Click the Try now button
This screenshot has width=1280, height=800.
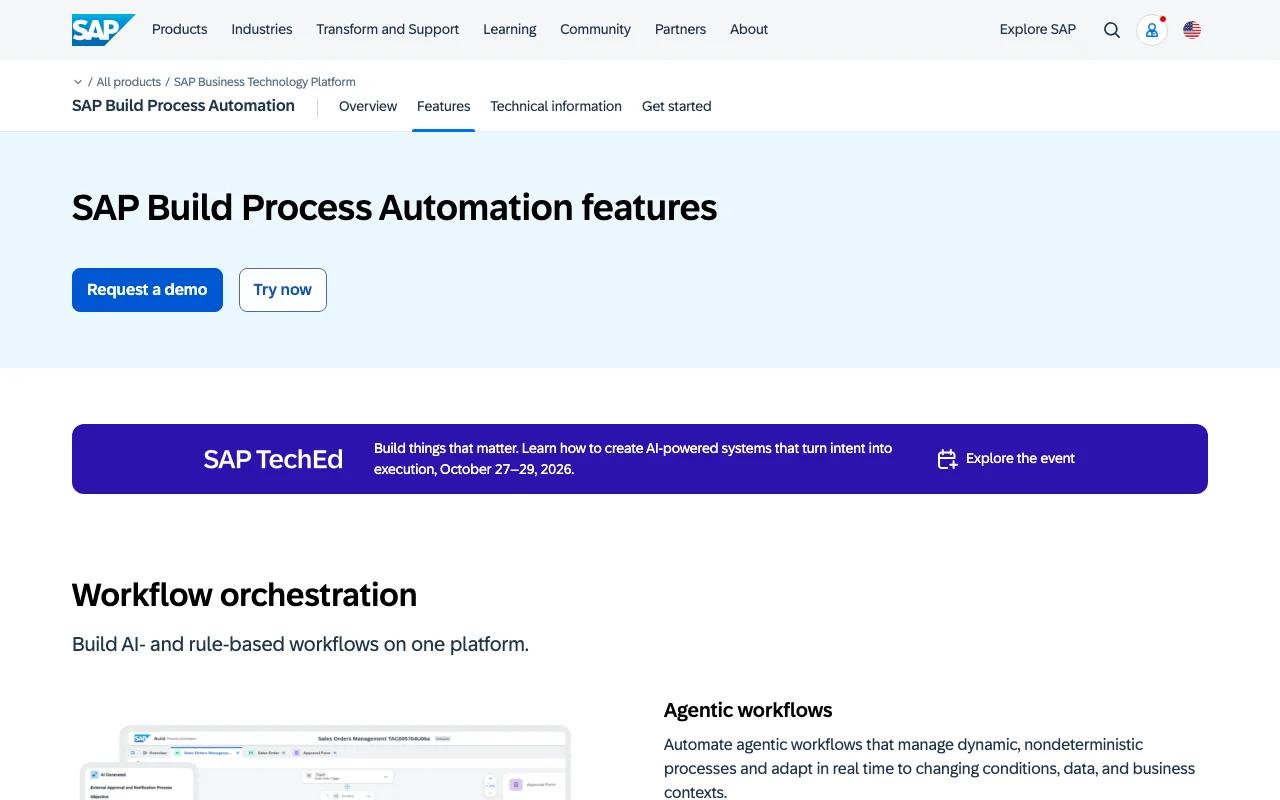pyautogui.click(x=283, y=290)
